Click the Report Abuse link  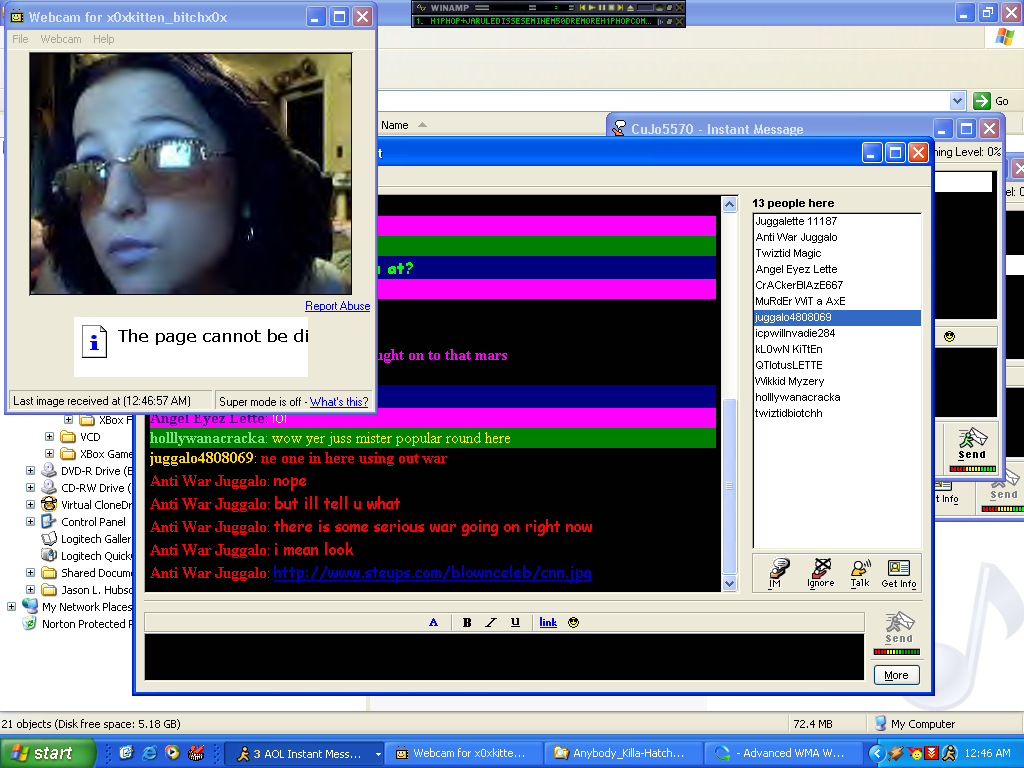pos(337,306)
